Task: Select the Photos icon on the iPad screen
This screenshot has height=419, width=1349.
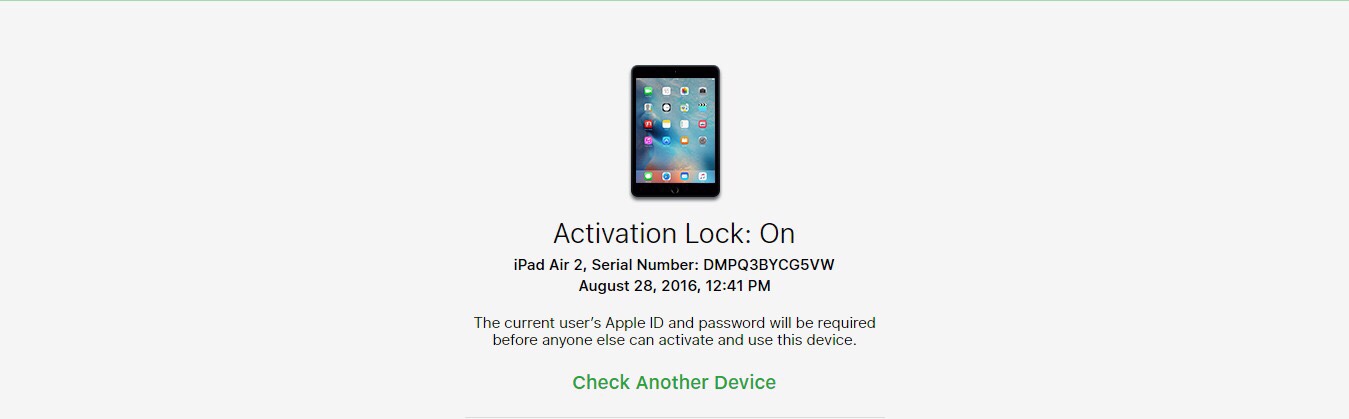Action: tap(685, 91)
